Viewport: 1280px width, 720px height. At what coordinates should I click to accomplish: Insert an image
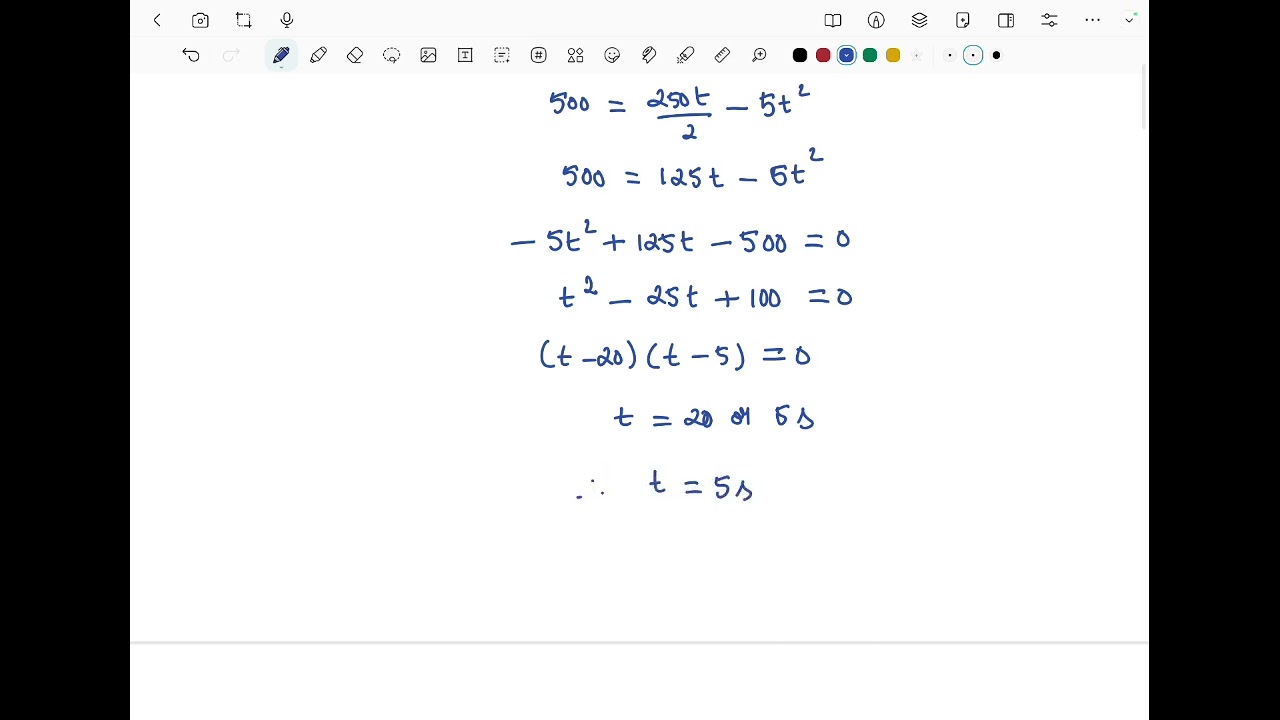pyautogui.click(x=428, y=55)
